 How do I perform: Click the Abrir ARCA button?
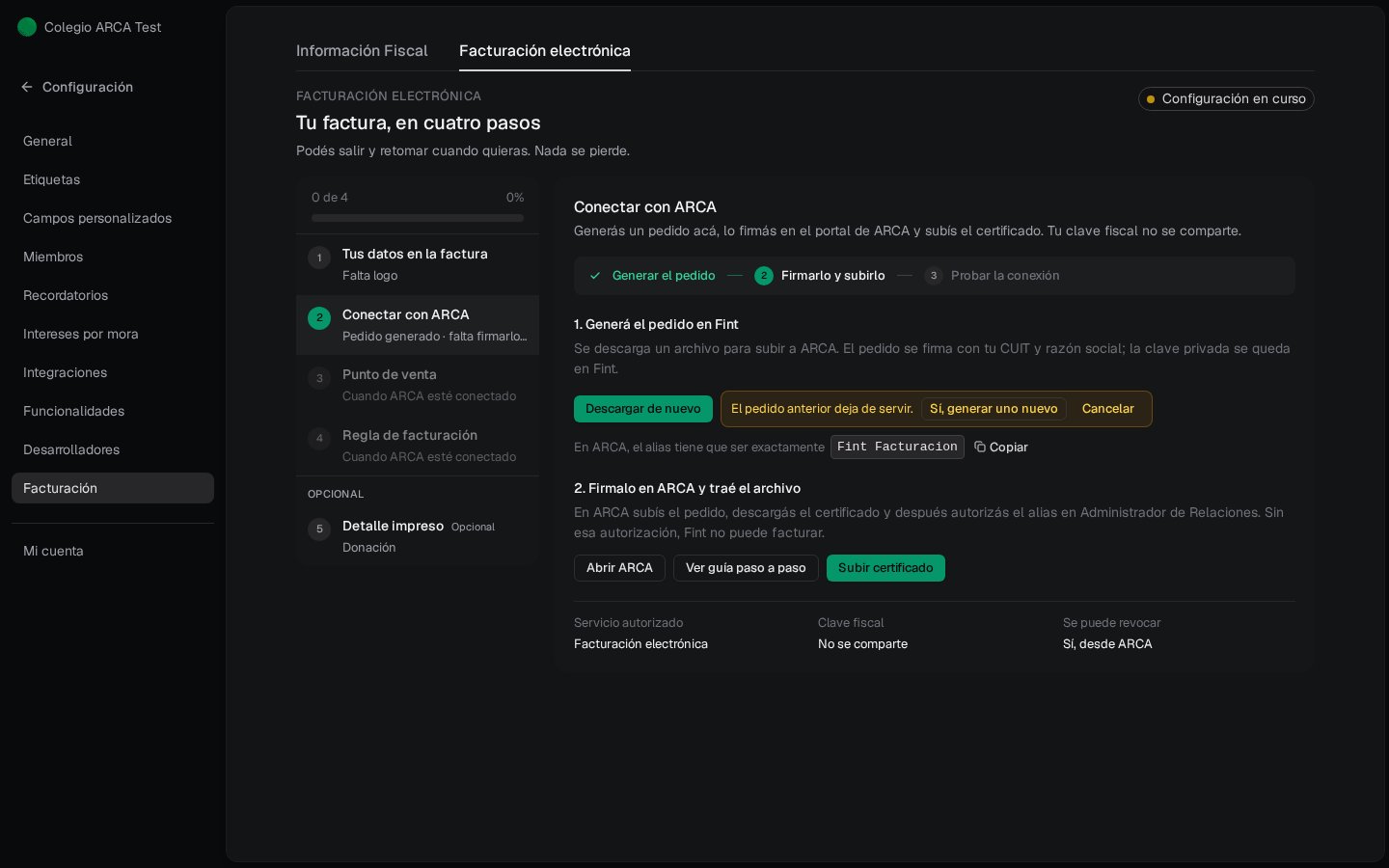[x=619, y=568]
